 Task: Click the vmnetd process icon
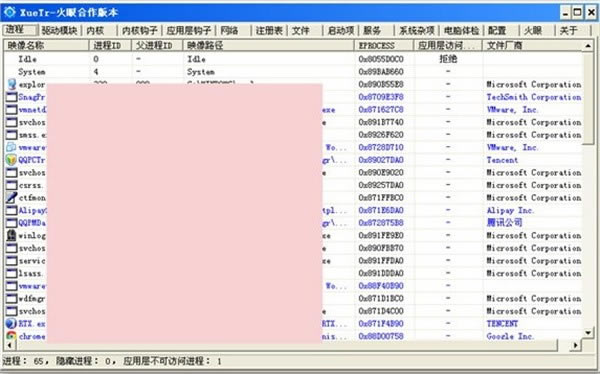click(11, 109)
